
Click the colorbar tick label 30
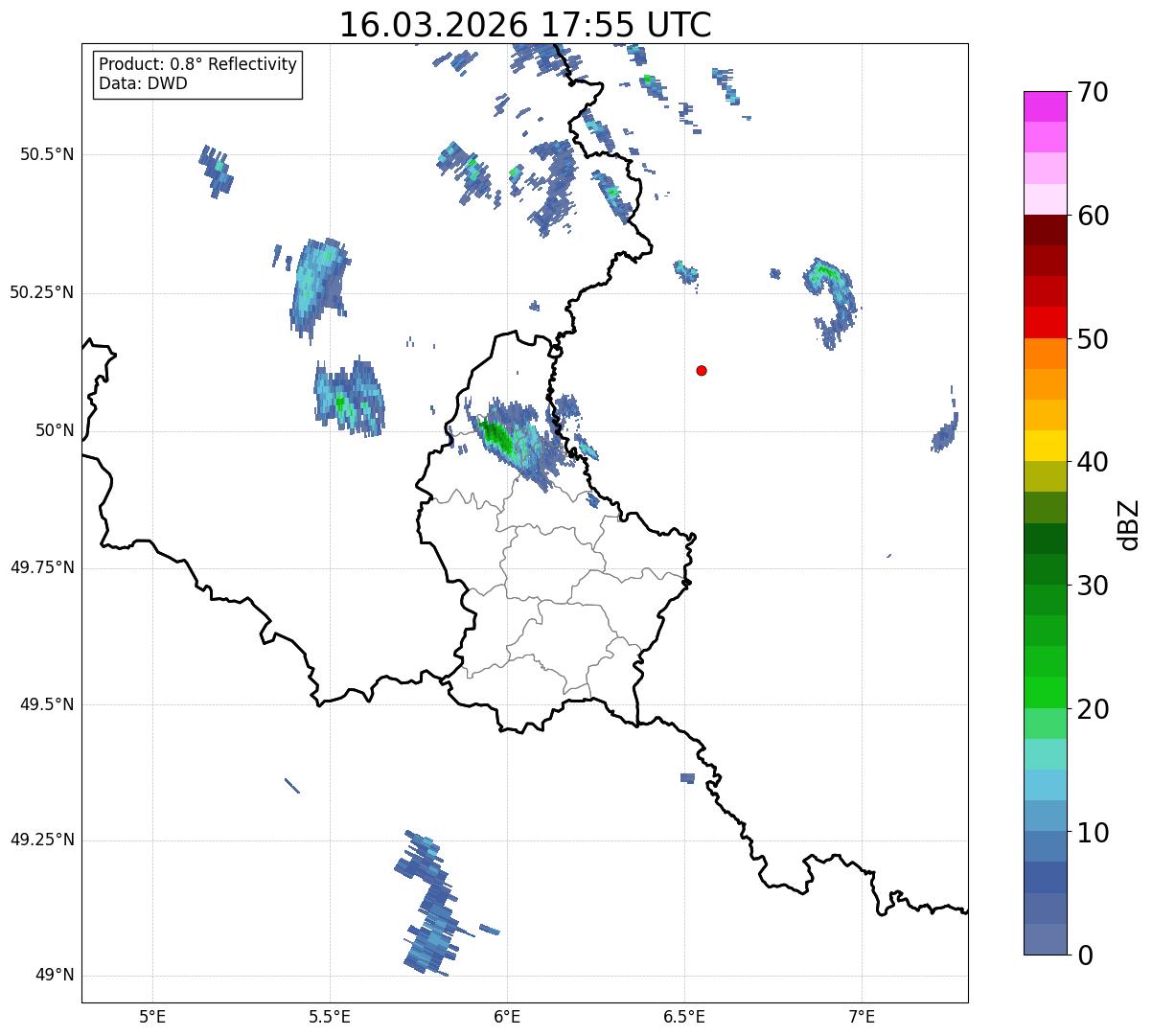pos(1093,586)
